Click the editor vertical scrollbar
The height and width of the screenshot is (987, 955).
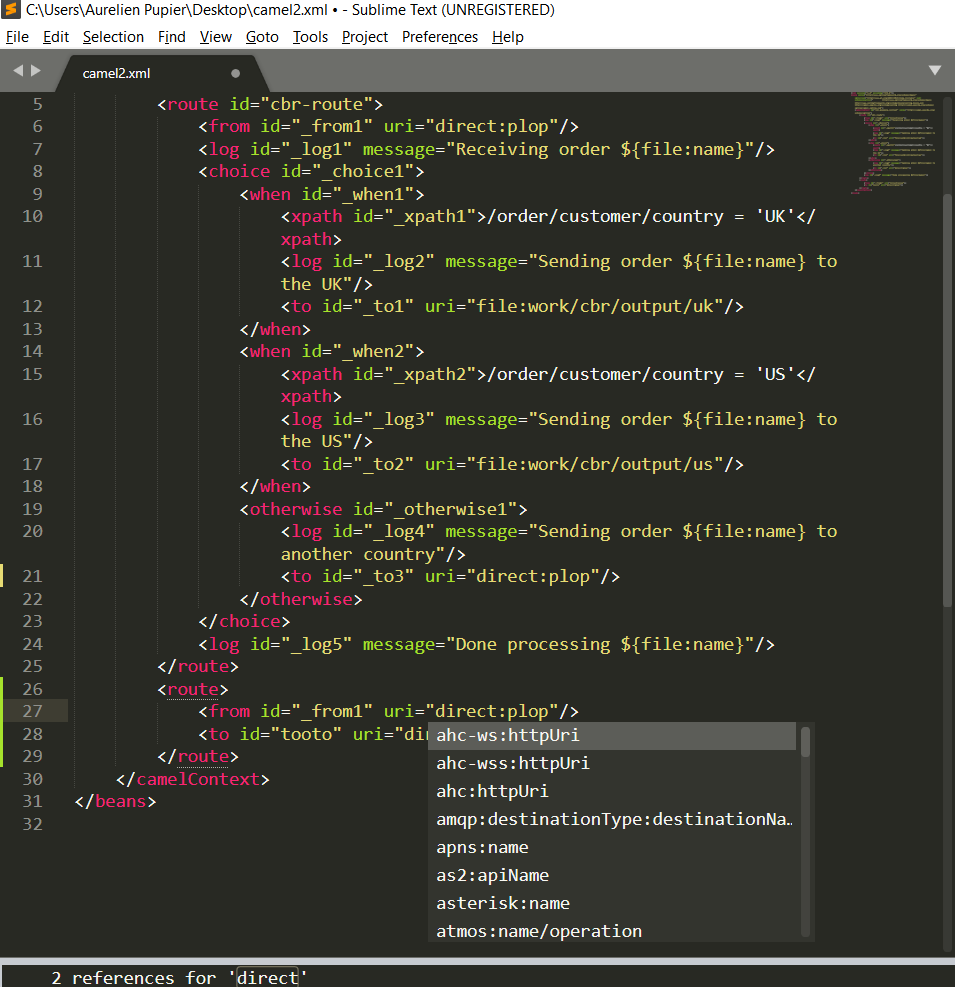pyautogui.click(x=947, y=400)
